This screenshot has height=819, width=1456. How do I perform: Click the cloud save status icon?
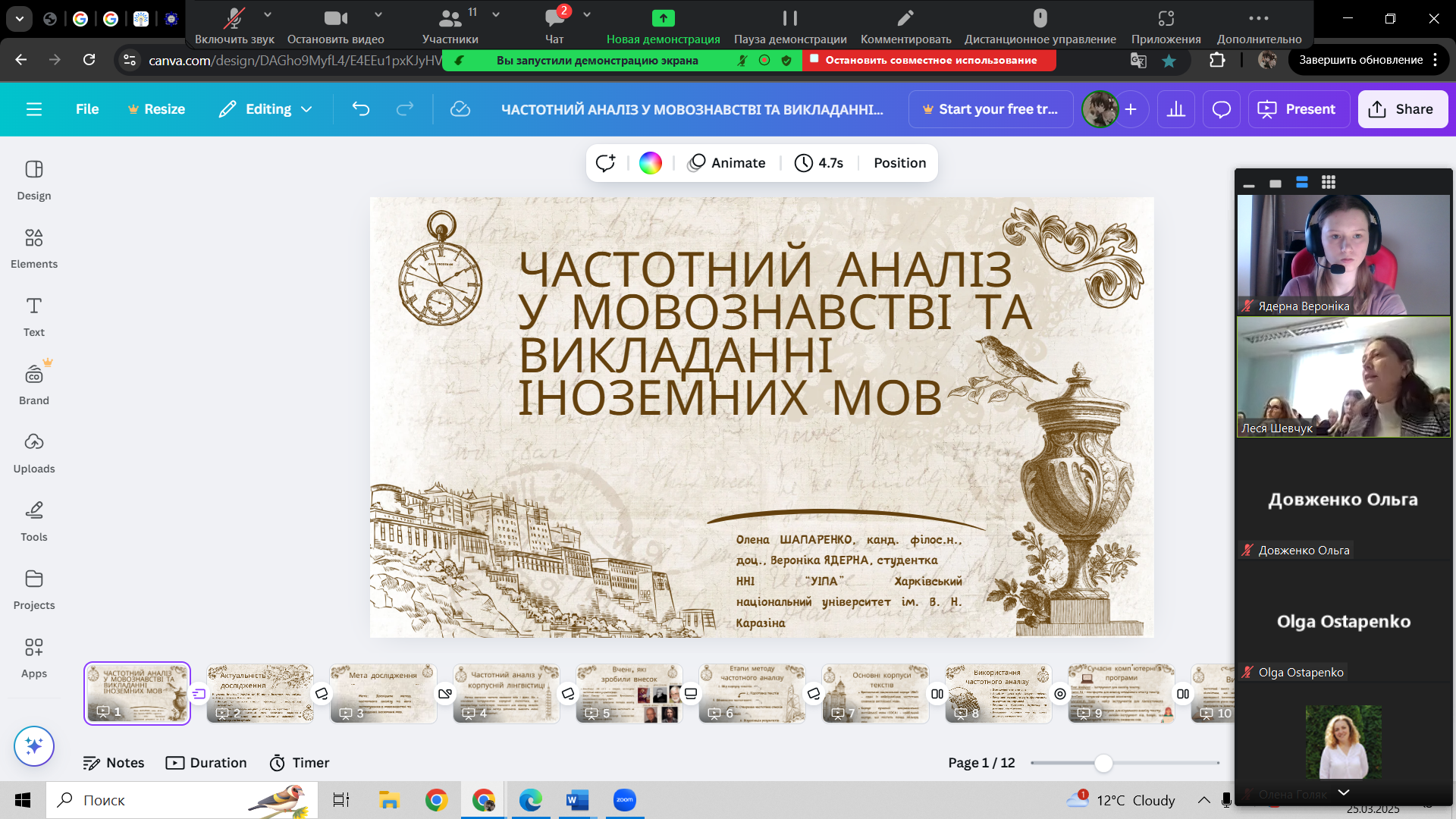coord(460,109)
